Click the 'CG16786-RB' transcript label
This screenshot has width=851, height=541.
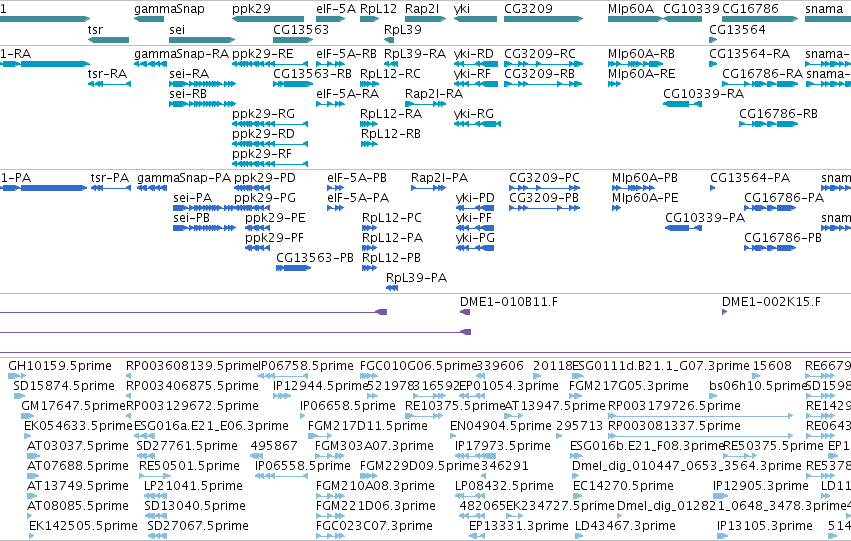coord(778,114)
